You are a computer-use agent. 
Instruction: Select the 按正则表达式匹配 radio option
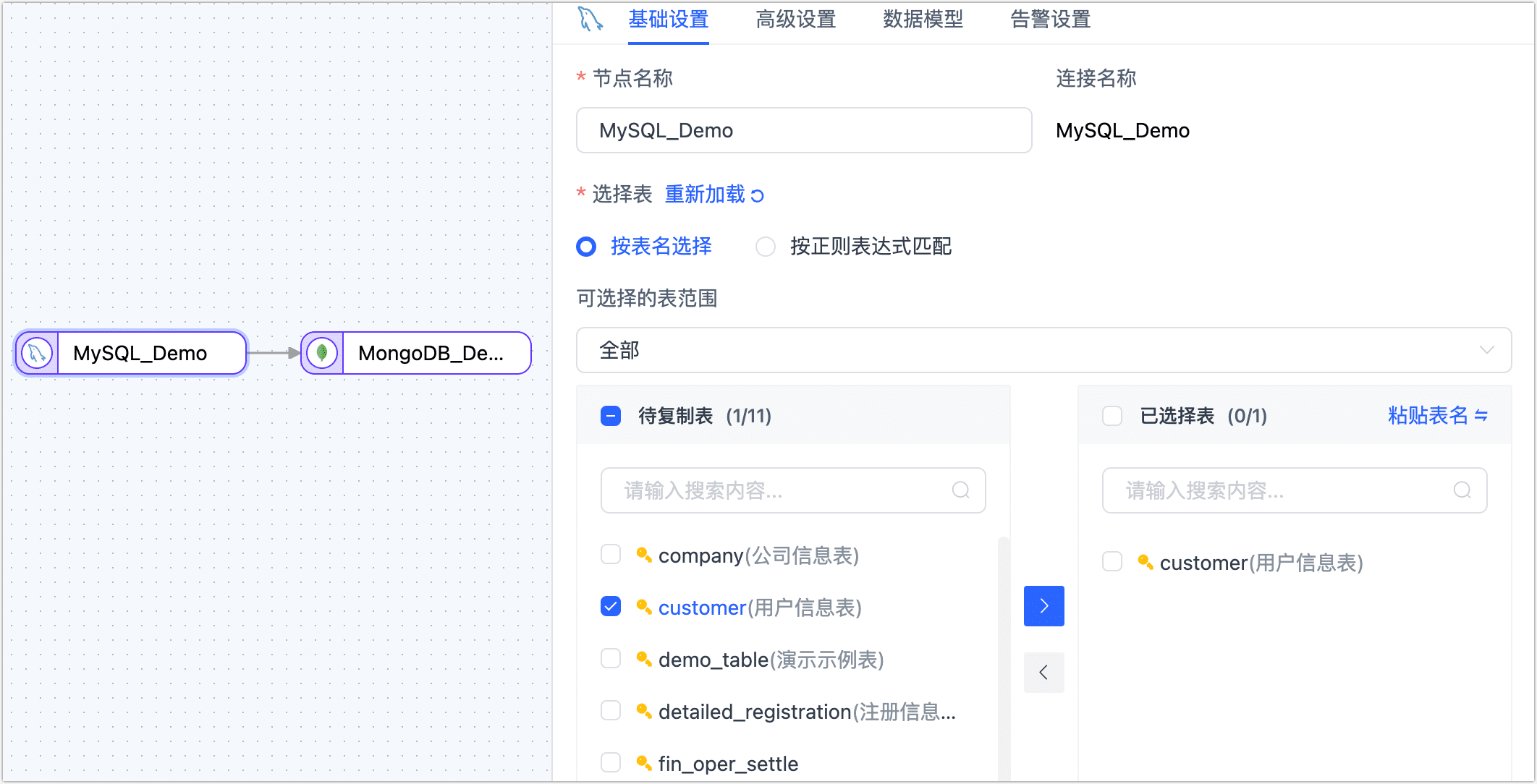[765, 247]
